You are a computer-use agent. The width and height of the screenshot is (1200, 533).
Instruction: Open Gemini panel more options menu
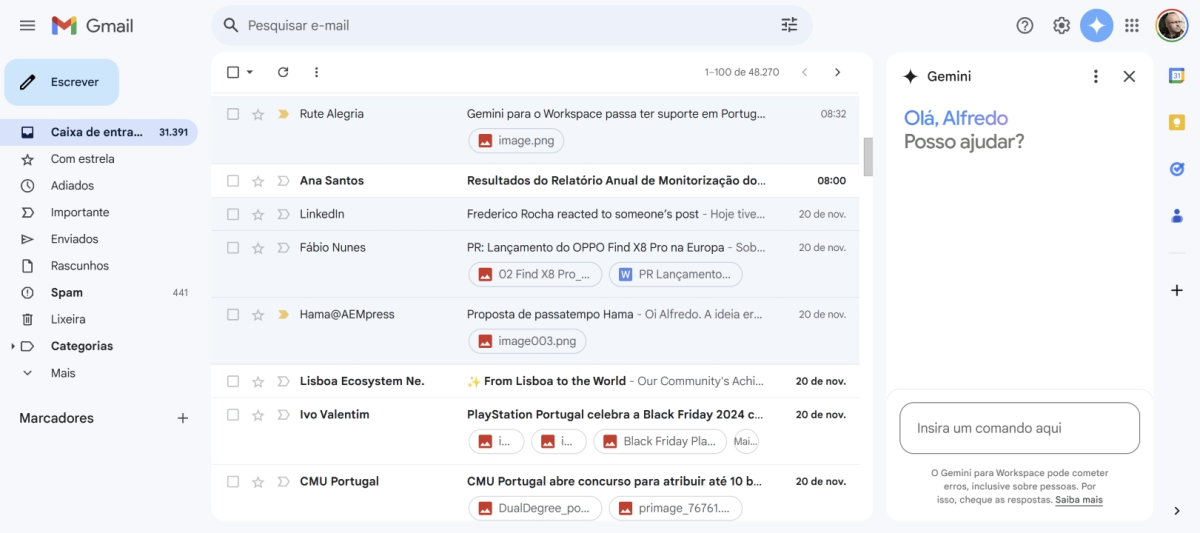pos(1096,76)
